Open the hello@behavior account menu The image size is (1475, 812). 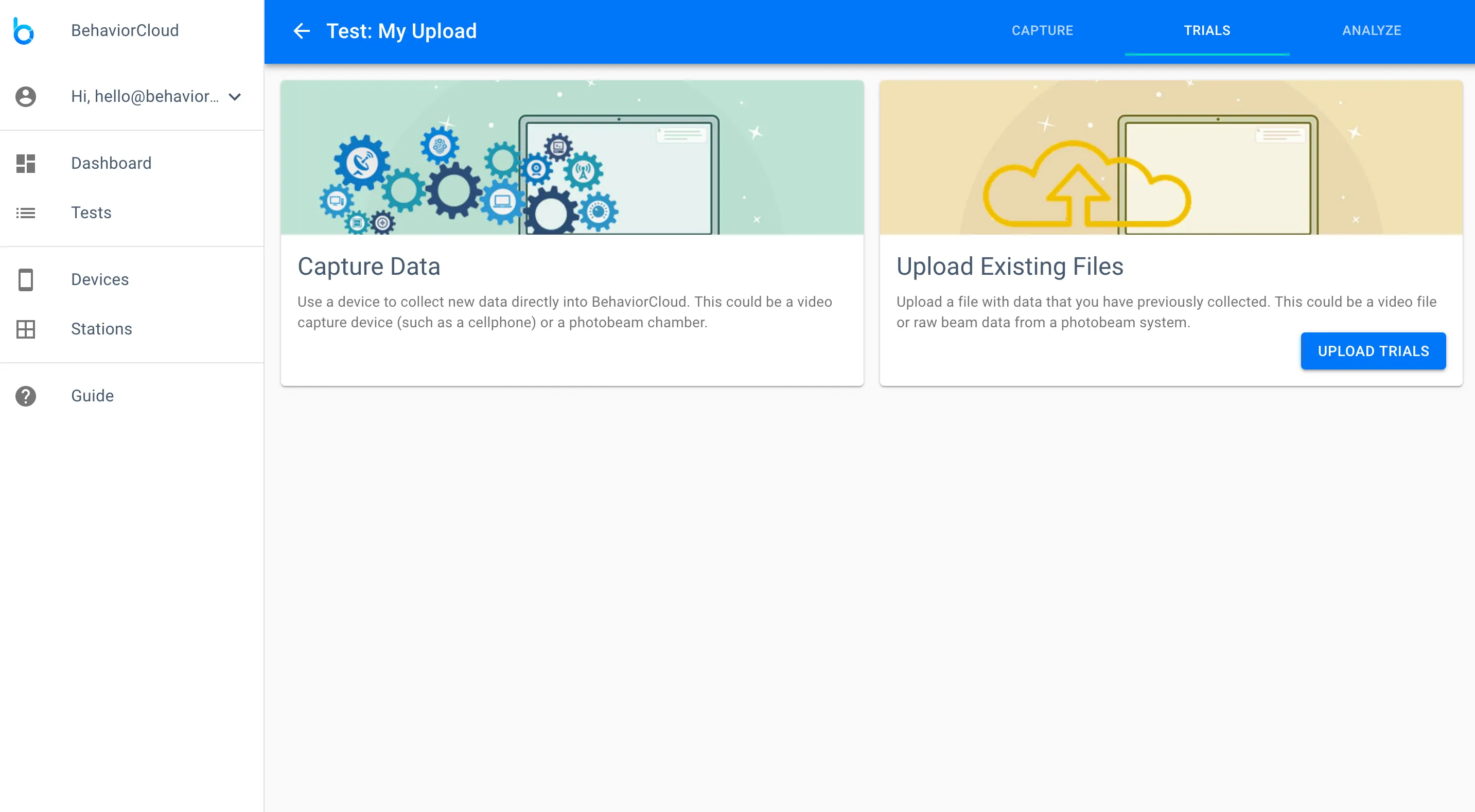click(144, 96)
